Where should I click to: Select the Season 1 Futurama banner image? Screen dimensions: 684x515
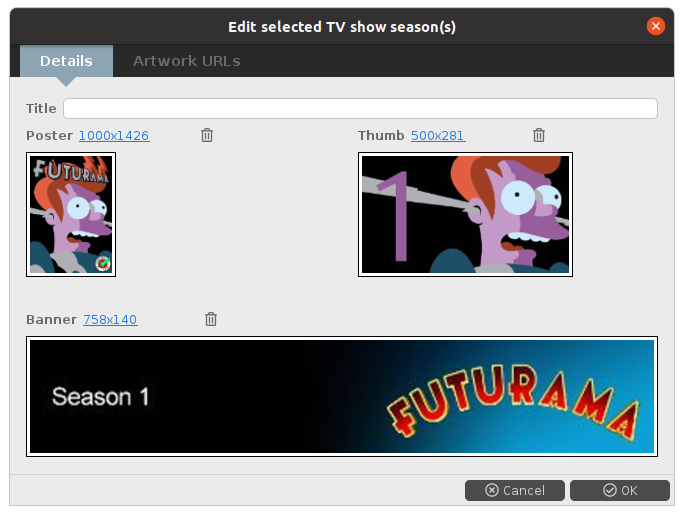[342, 396]
